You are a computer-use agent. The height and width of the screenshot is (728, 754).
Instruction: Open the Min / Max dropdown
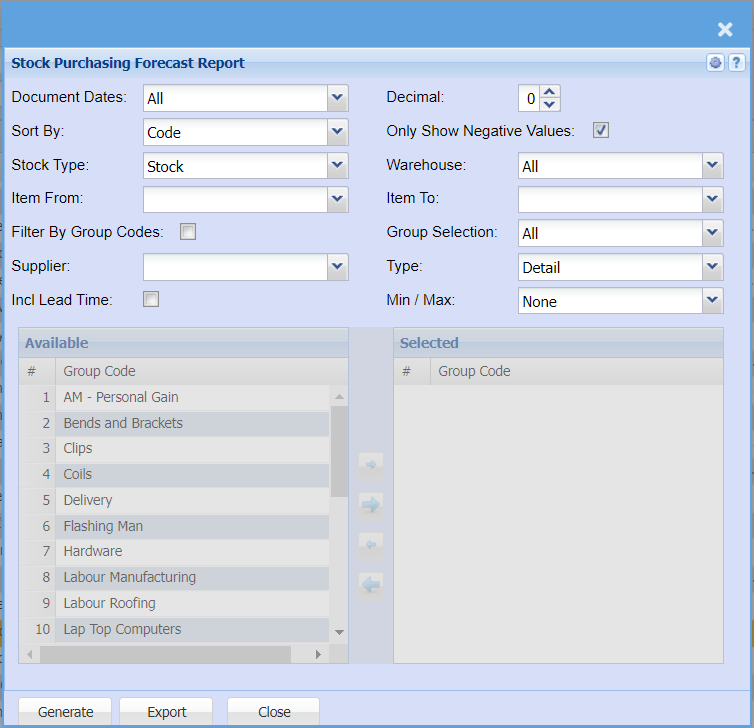click(712, 301)
